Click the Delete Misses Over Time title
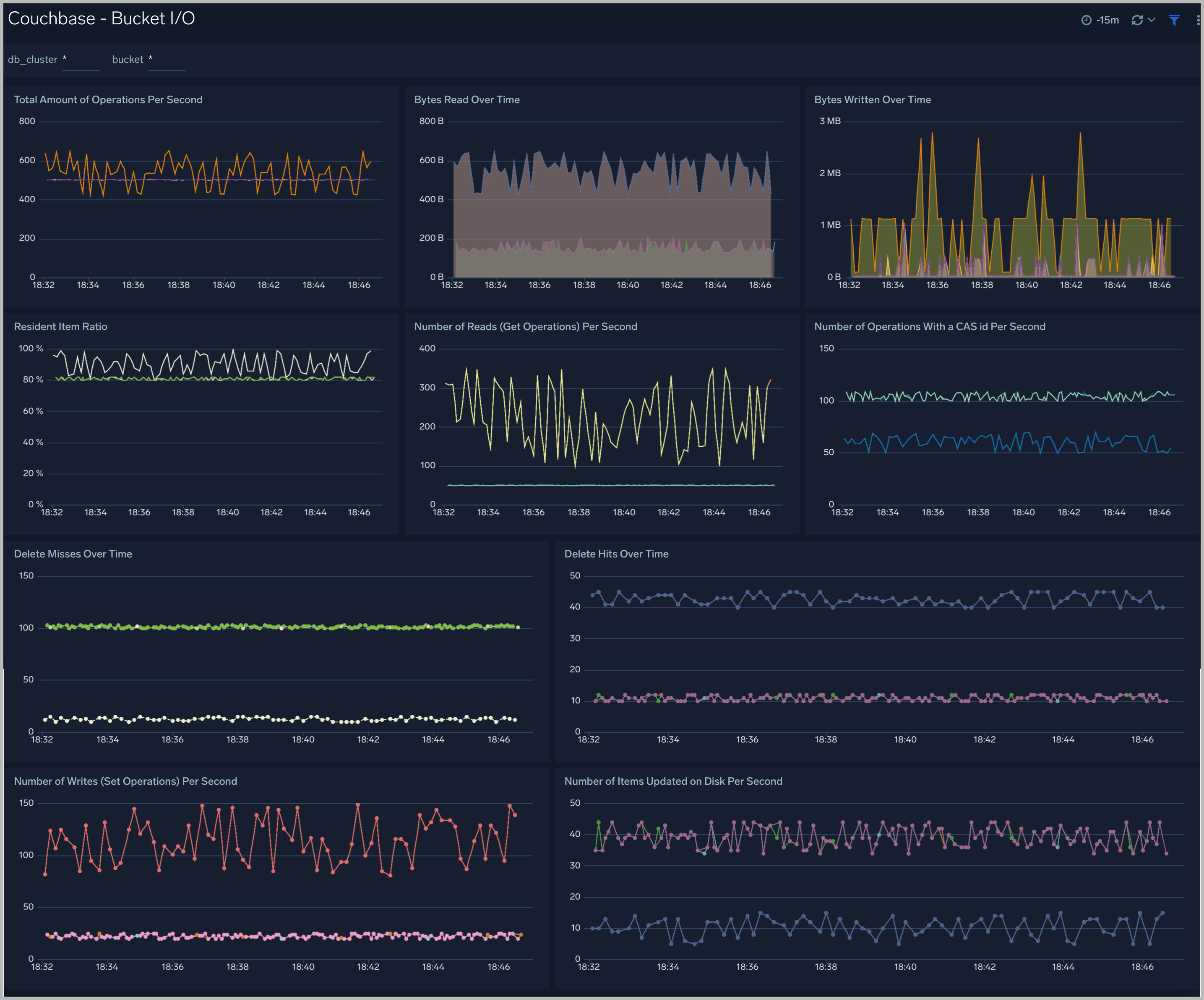 [73, 554]
